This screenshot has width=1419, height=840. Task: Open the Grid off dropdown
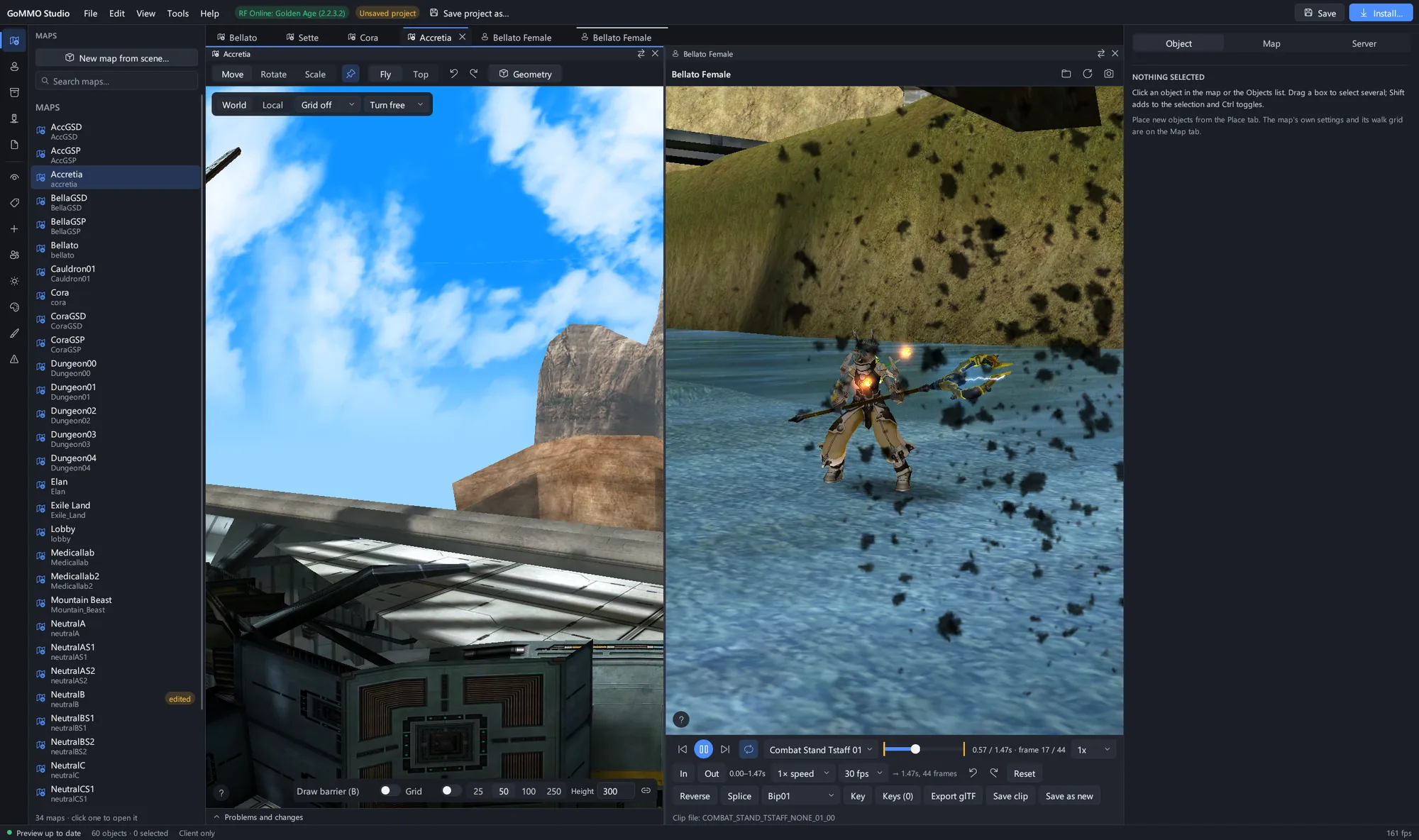[327, 105]
